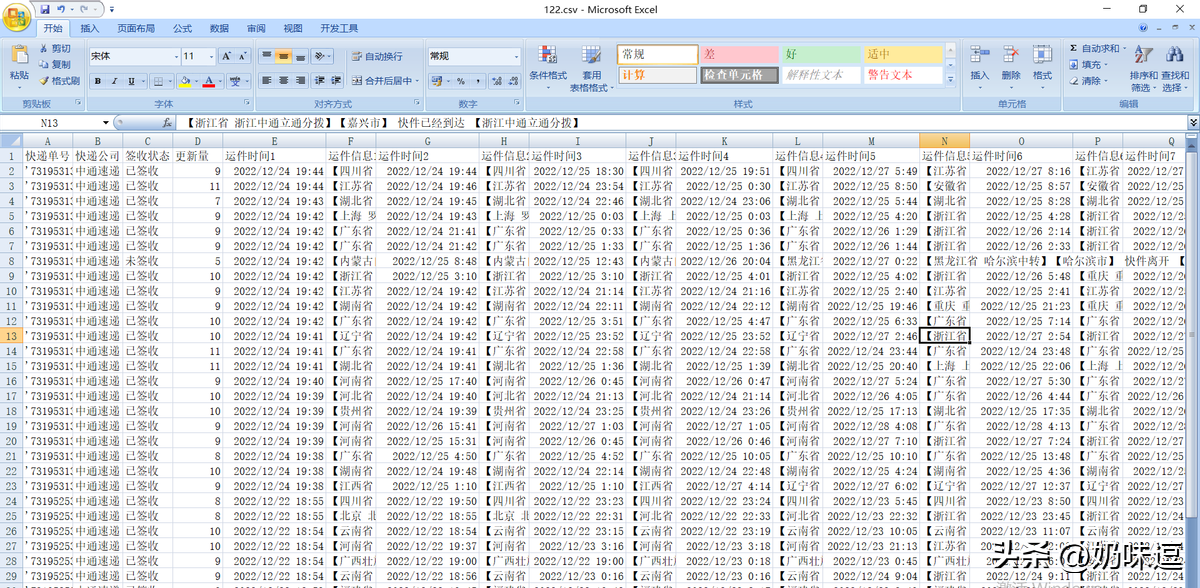Open the Office button menu
This screenshot has width=1200, height=588.
coord(17,17)
